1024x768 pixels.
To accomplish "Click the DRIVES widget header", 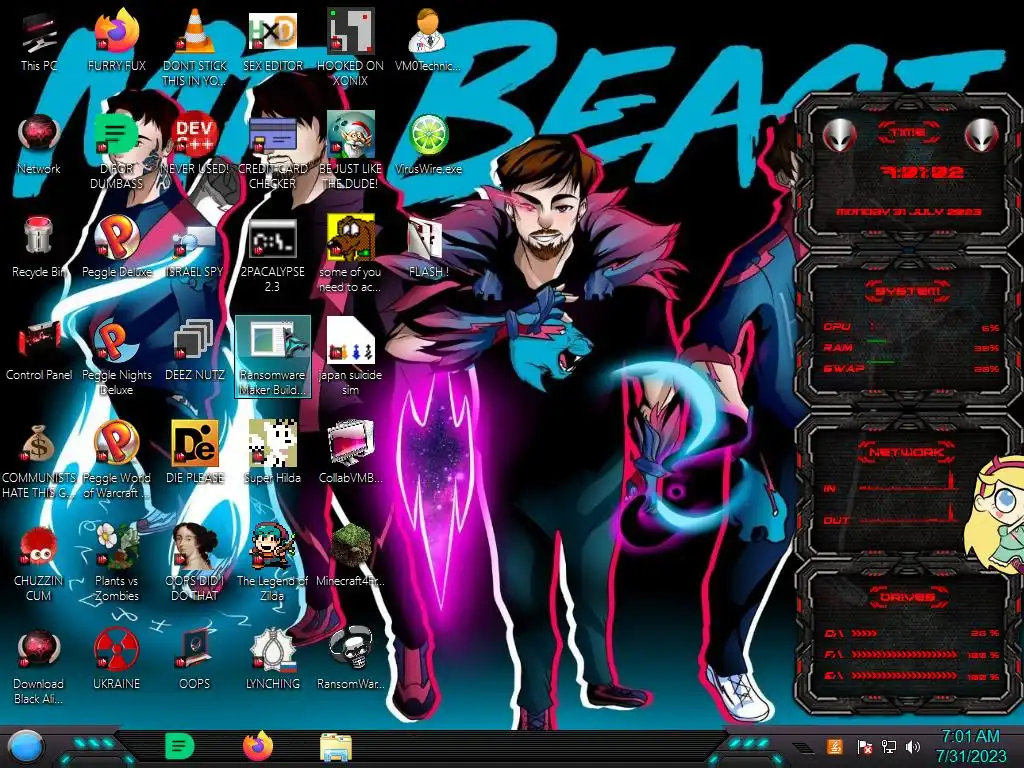I will (x=906, y=596).
